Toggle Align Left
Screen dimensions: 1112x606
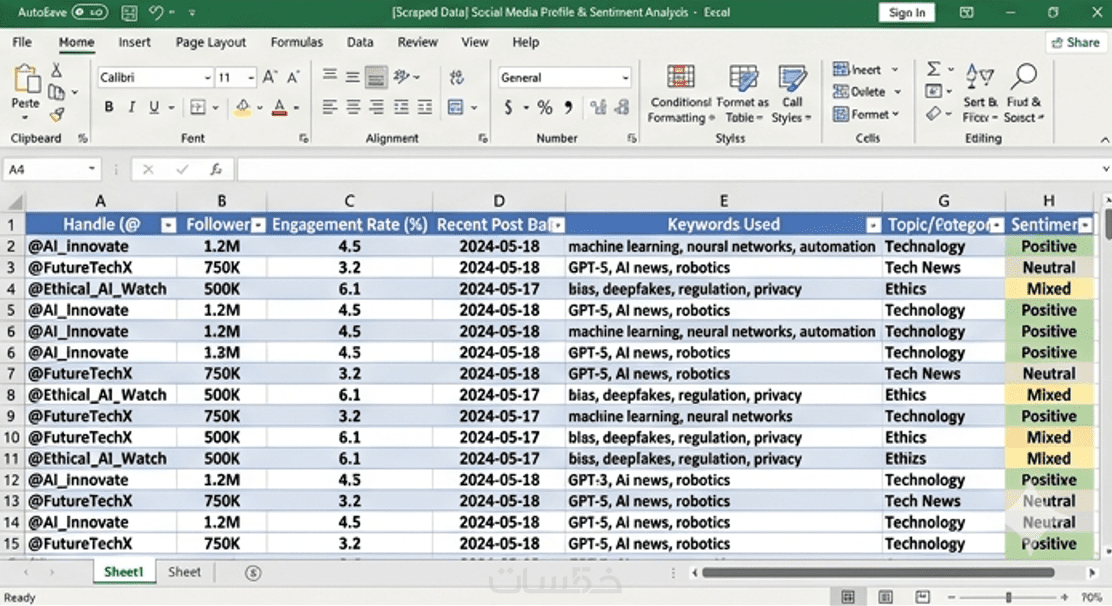pos(330,107)
